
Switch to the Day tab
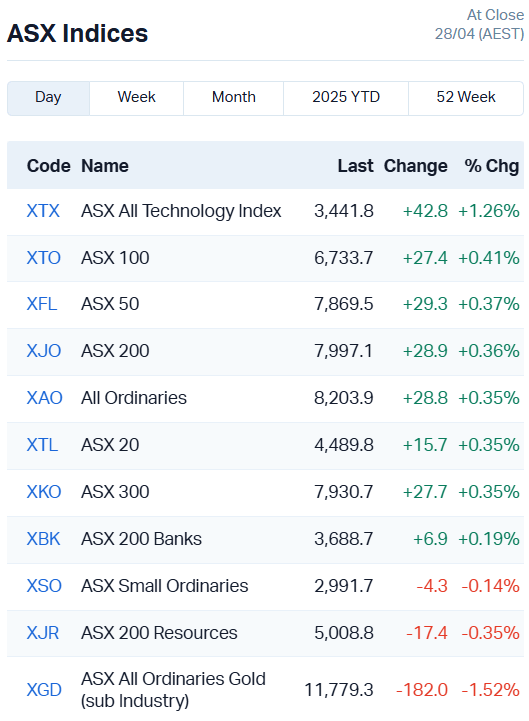48,98
